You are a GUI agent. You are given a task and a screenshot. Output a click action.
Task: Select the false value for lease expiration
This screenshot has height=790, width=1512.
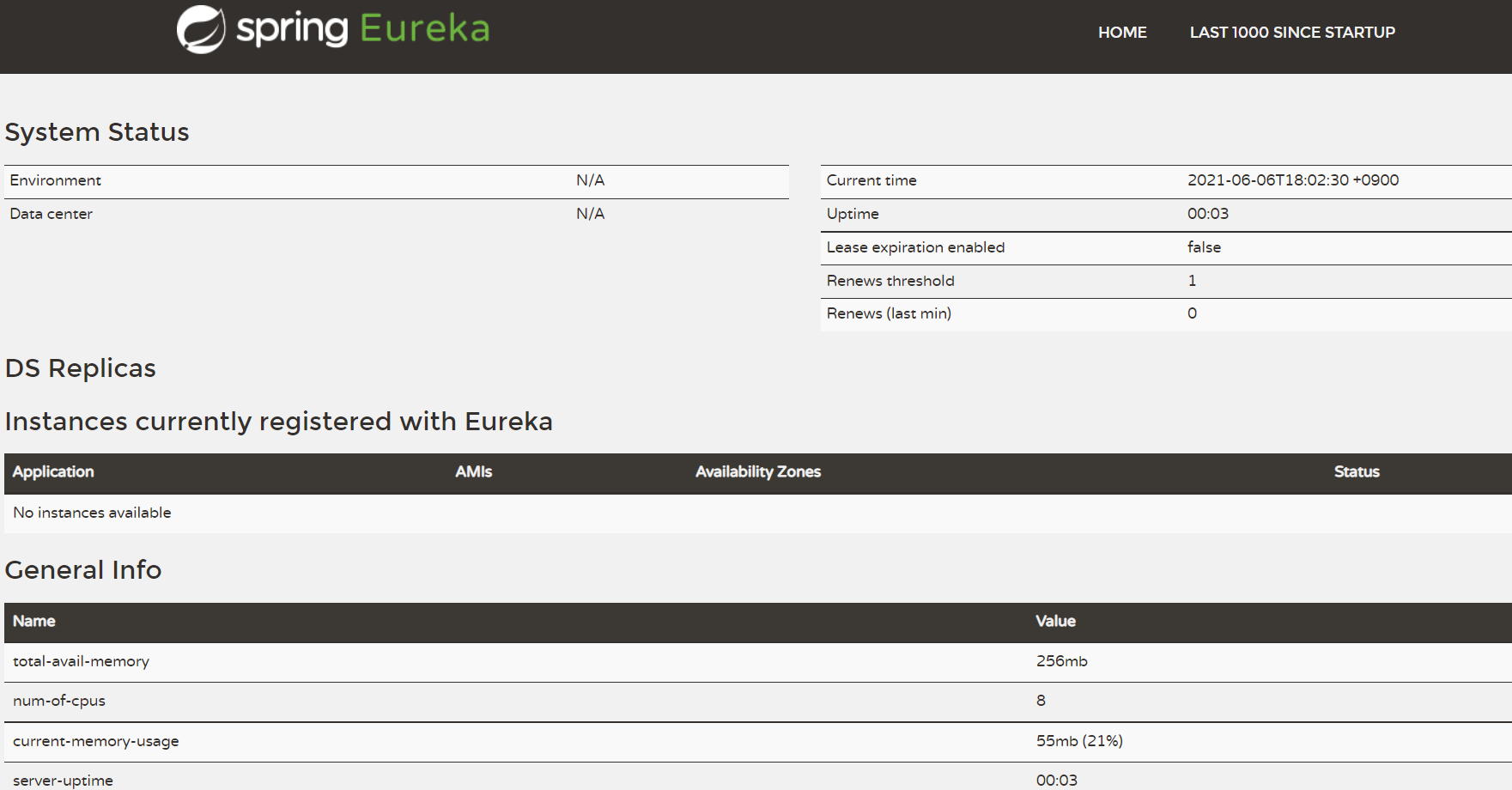pyautogui.click(x=1204, y=247)
